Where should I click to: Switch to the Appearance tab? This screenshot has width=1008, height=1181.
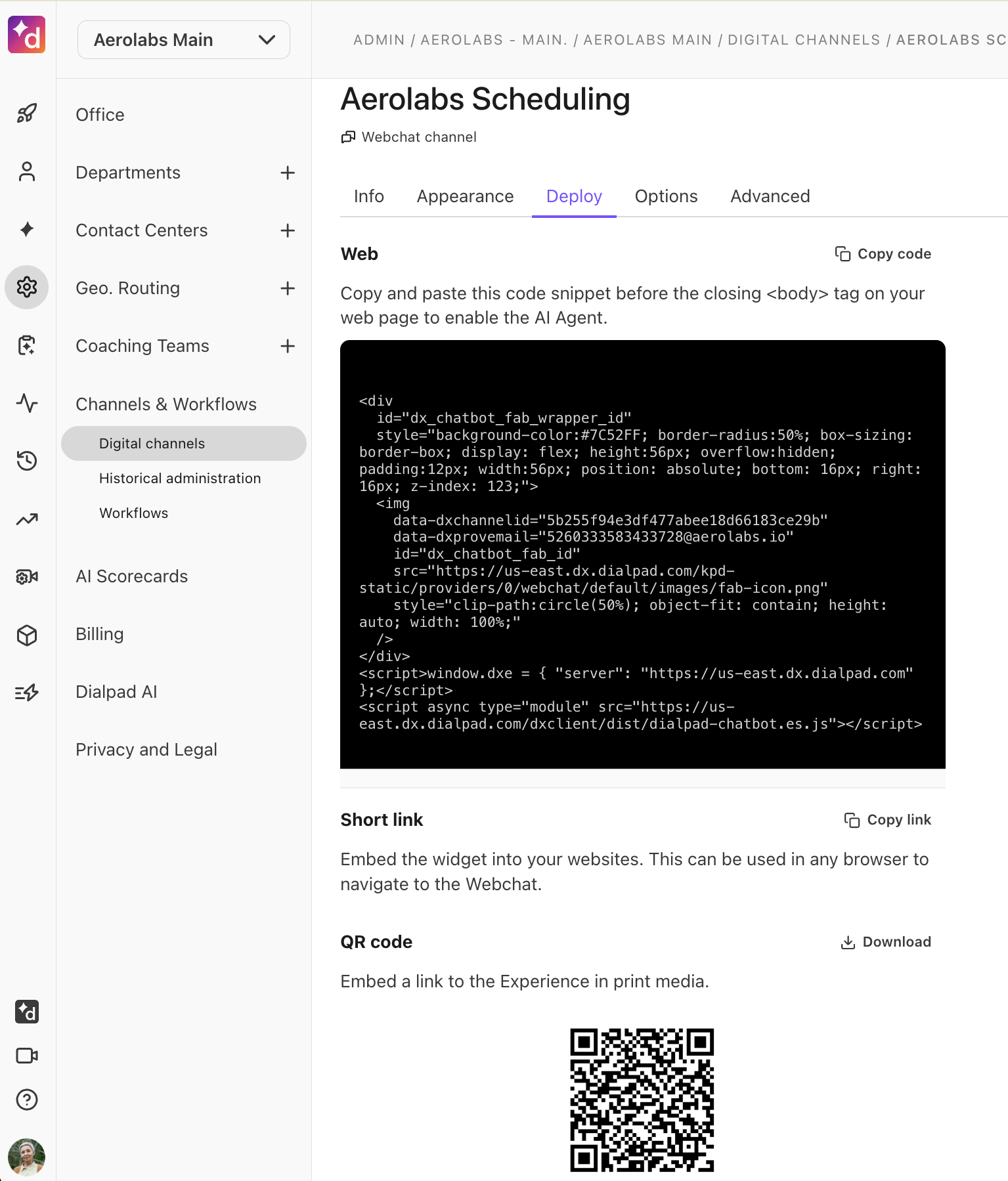[465, 196]
